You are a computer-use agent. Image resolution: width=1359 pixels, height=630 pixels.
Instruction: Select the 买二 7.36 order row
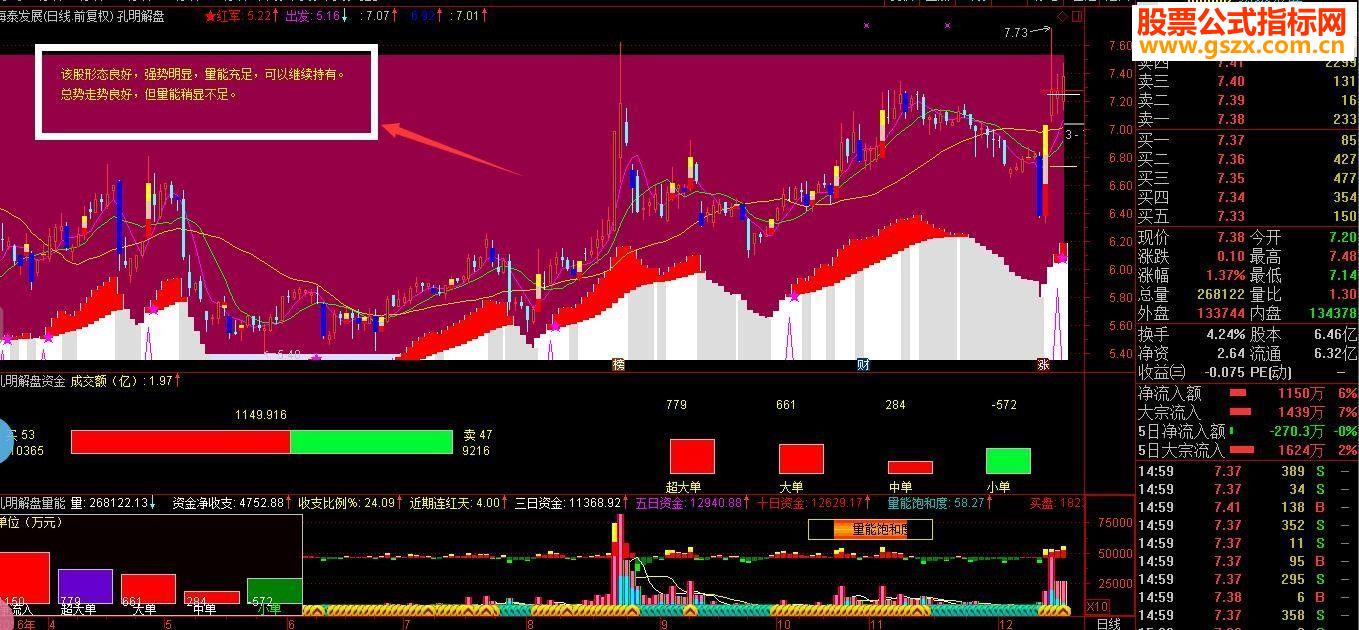tap(1247, 159)
